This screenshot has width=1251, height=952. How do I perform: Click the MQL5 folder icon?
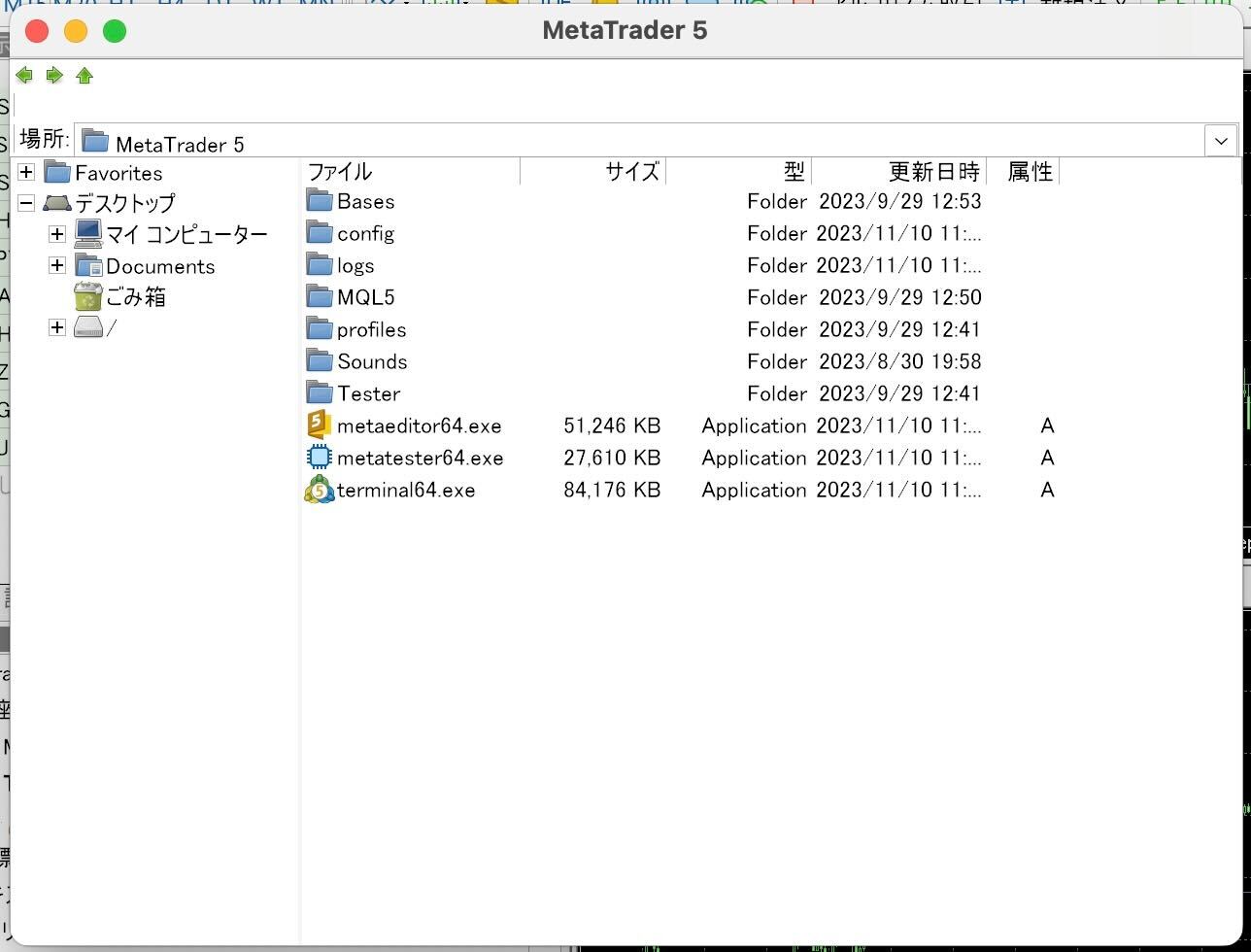coord(320,296)
